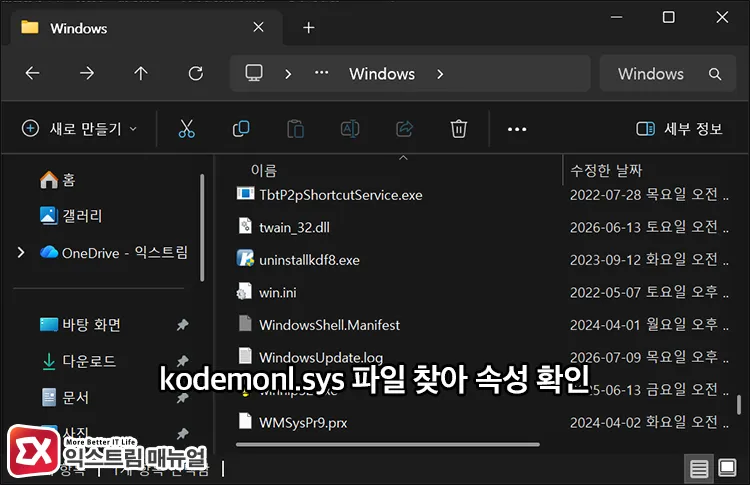The width and height of the screenshot is (750, 485).
Task: Maximize the File Explorer window
Action: 669,17
